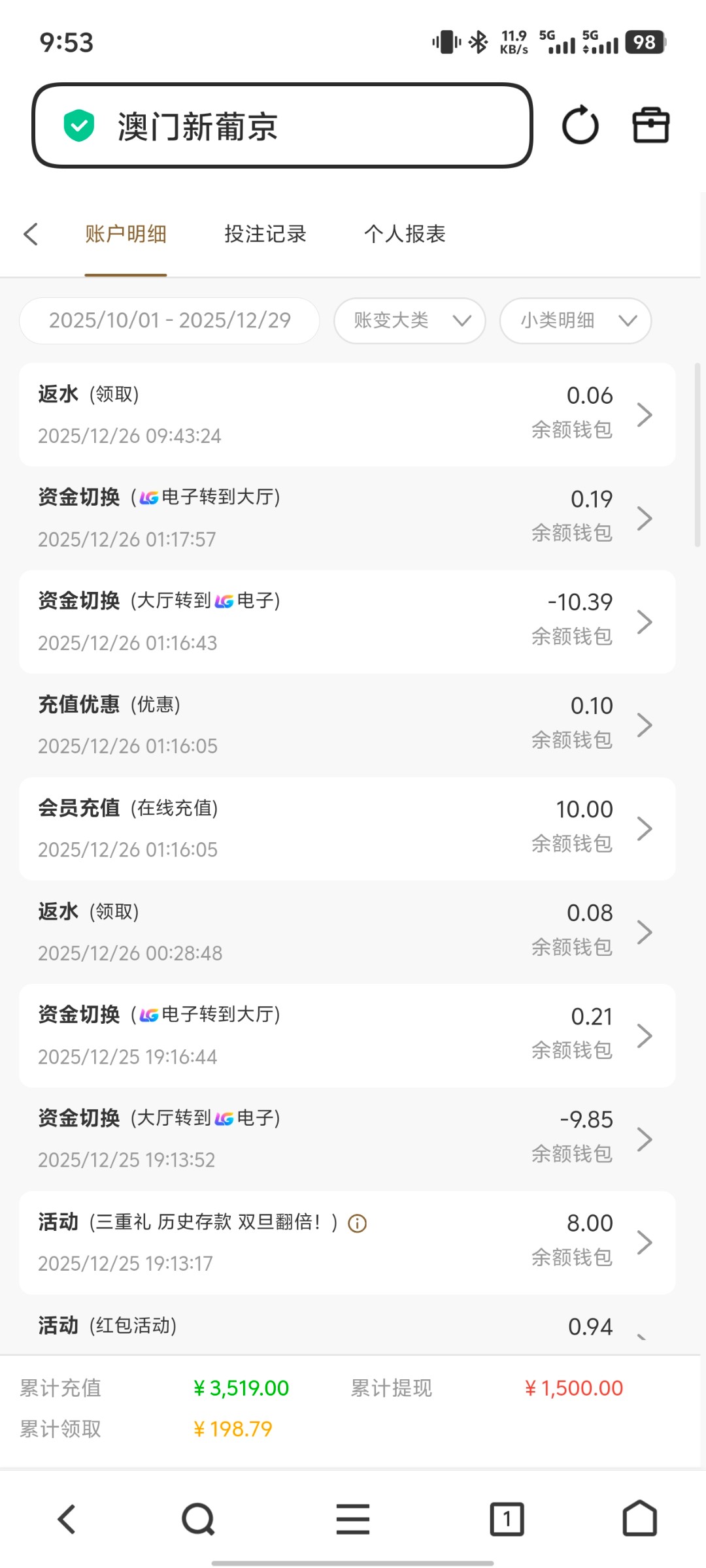
Task: Tap the green shield security icon
Action: [79, 125]
